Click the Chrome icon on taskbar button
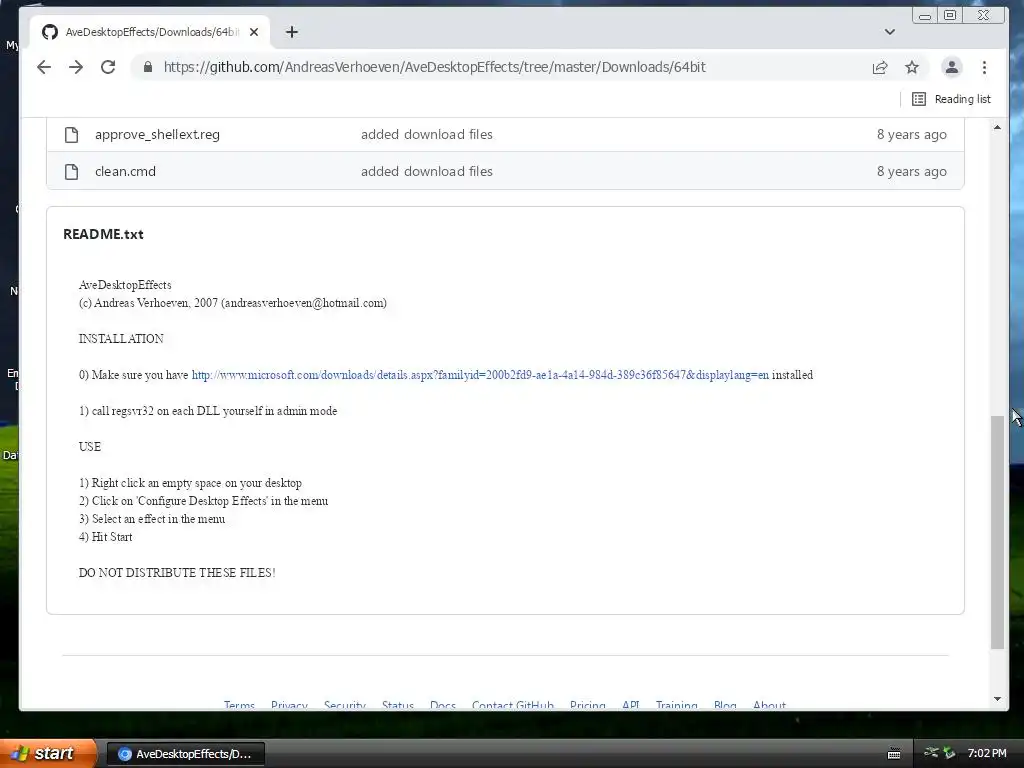This screenshot has width=1024, height=768. pyautogui.click(x=125, y=754)
